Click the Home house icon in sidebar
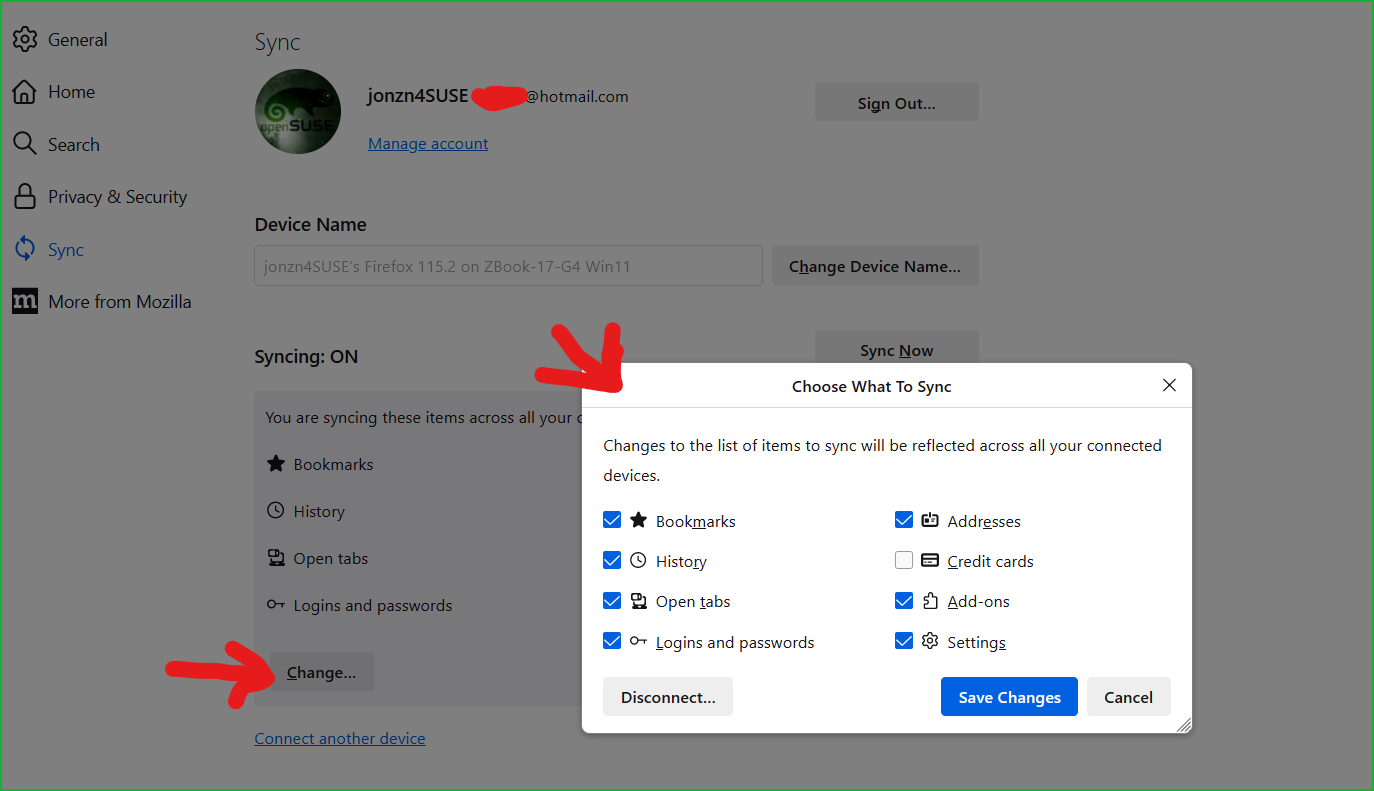1374x791 pixels. pos(24,92)
